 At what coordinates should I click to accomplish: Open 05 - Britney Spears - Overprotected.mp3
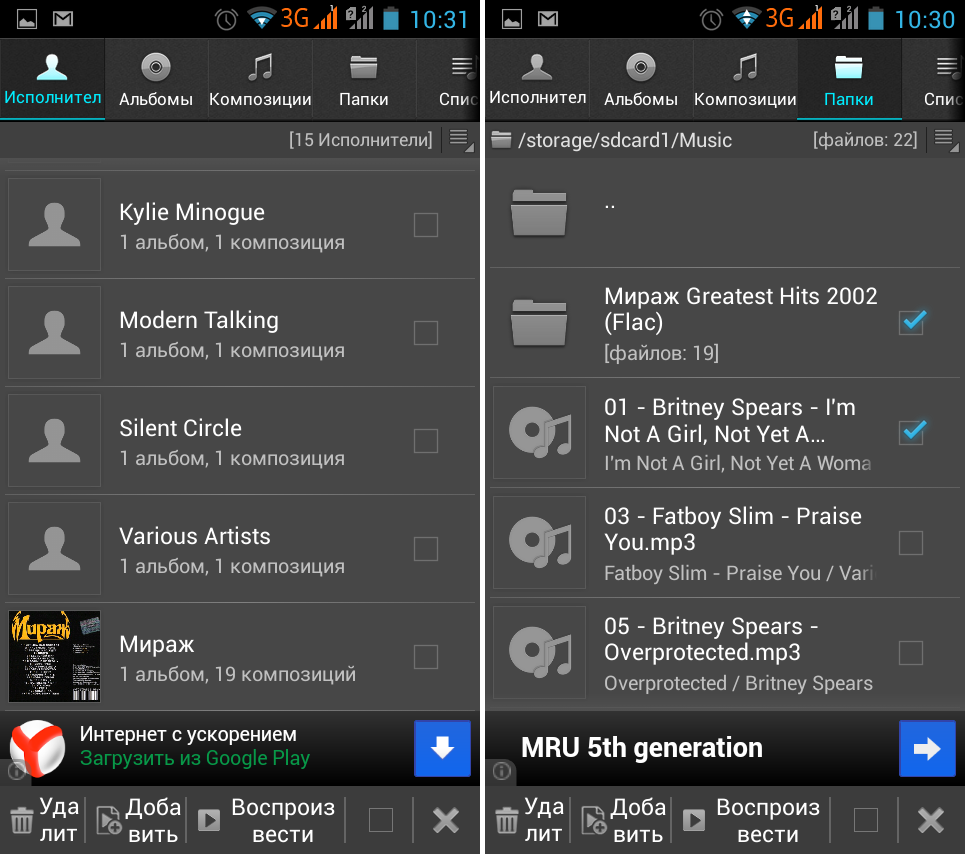pyautogui.click(x=725, y=653)
